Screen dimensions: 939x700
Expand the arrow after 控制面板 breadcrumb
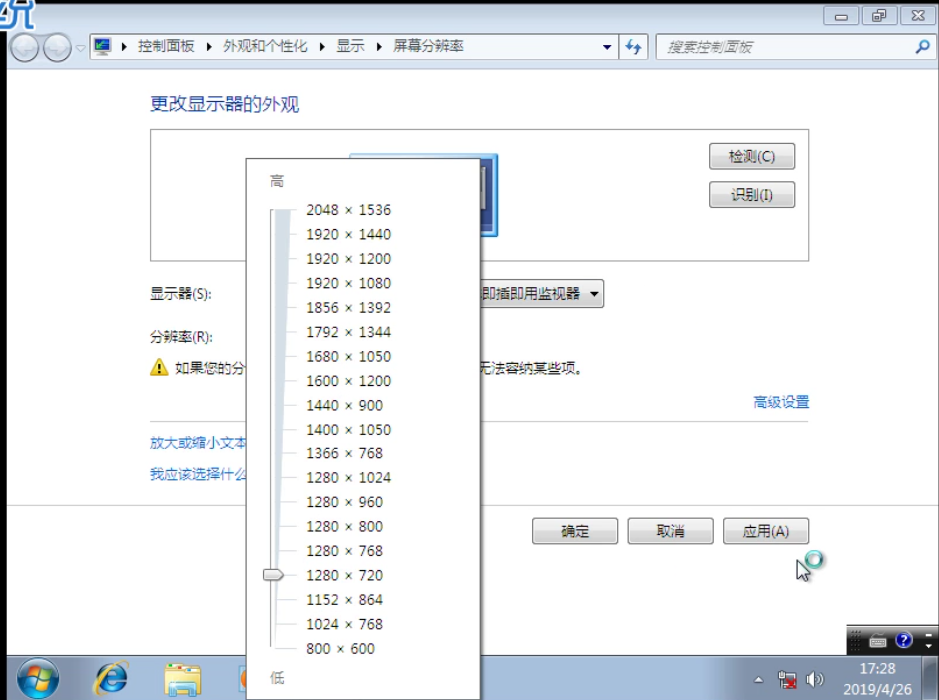[209, 47]
